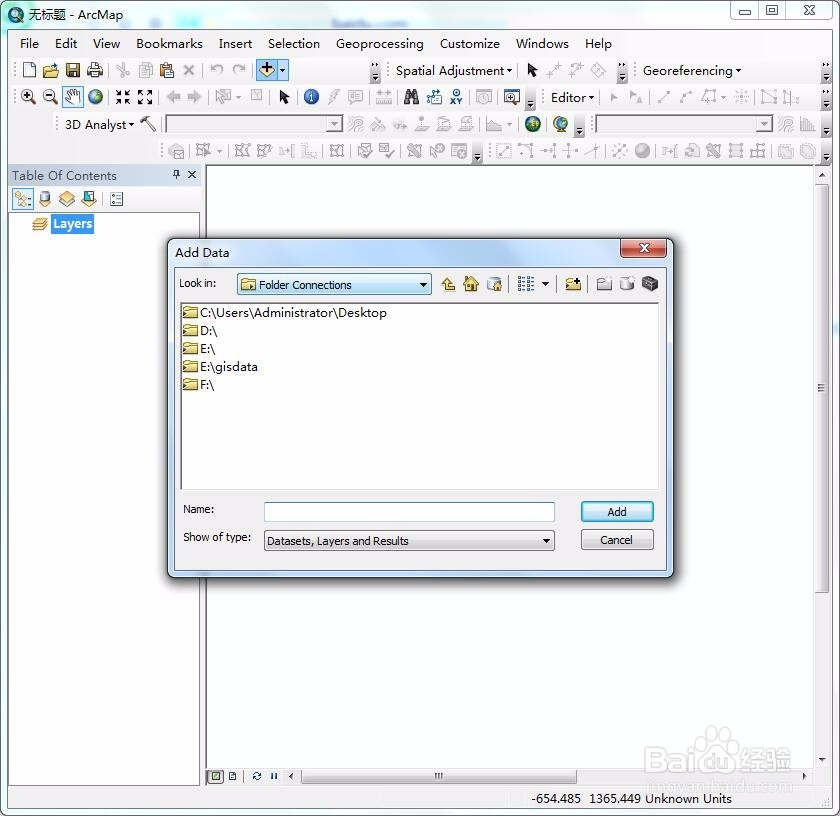The height and width of the screenshot is (816, 840).
Task: Select the D:\ folder connection
Action: [200, 331]
